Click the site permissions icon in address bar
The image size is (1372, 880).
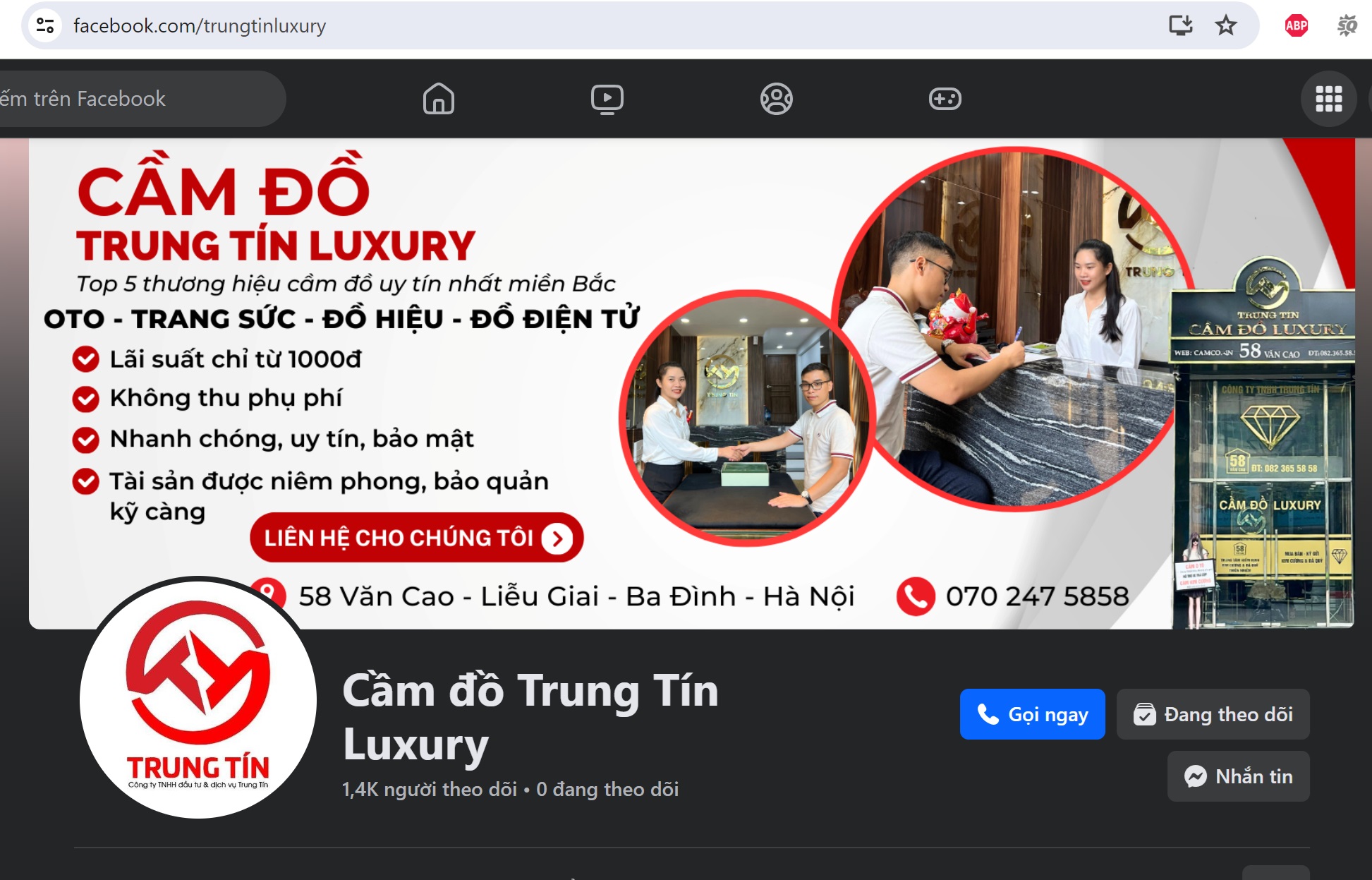(x=44, y=25)
